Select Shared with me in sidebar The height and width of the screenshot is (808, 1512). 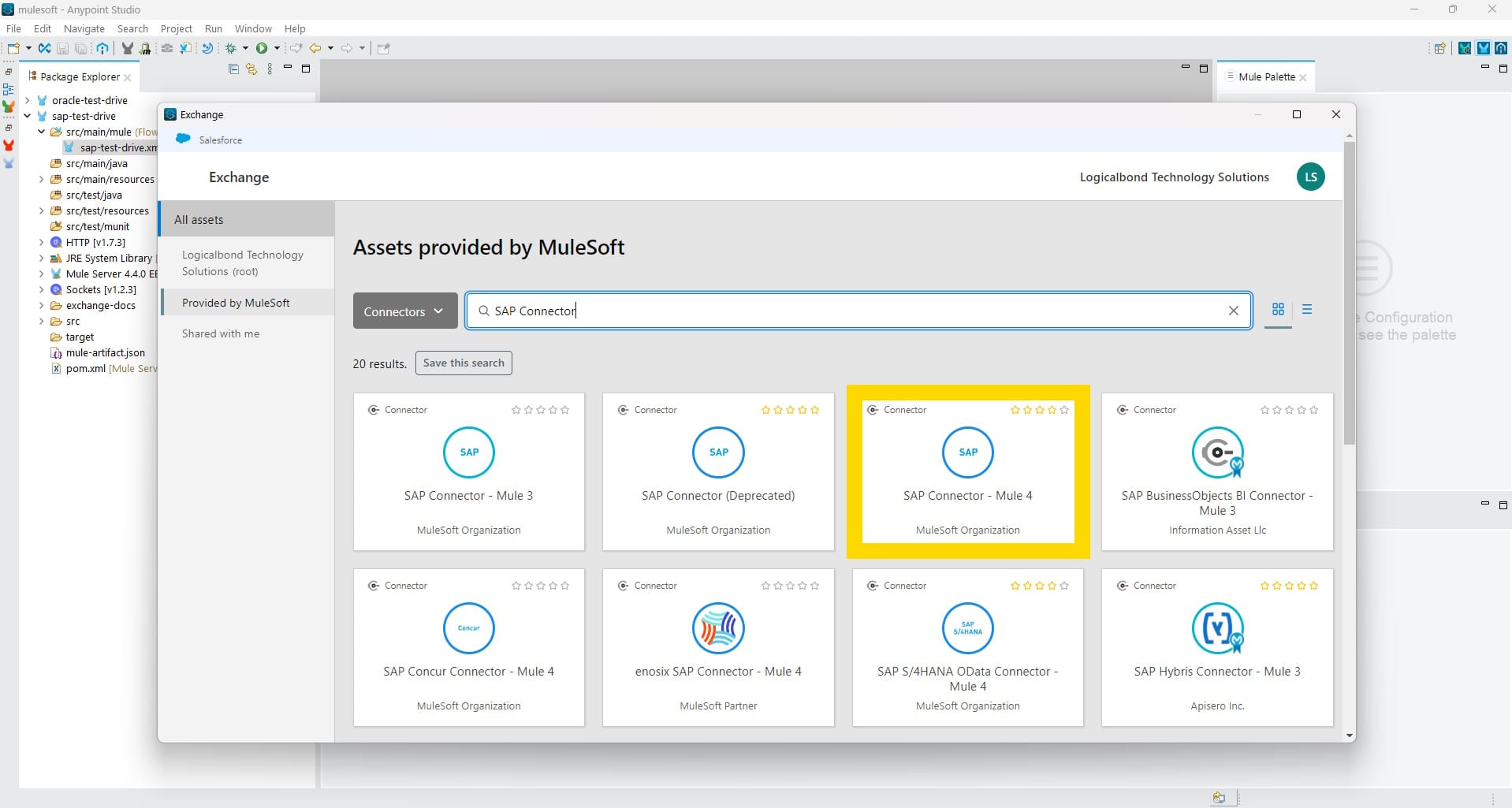[221, 333]
